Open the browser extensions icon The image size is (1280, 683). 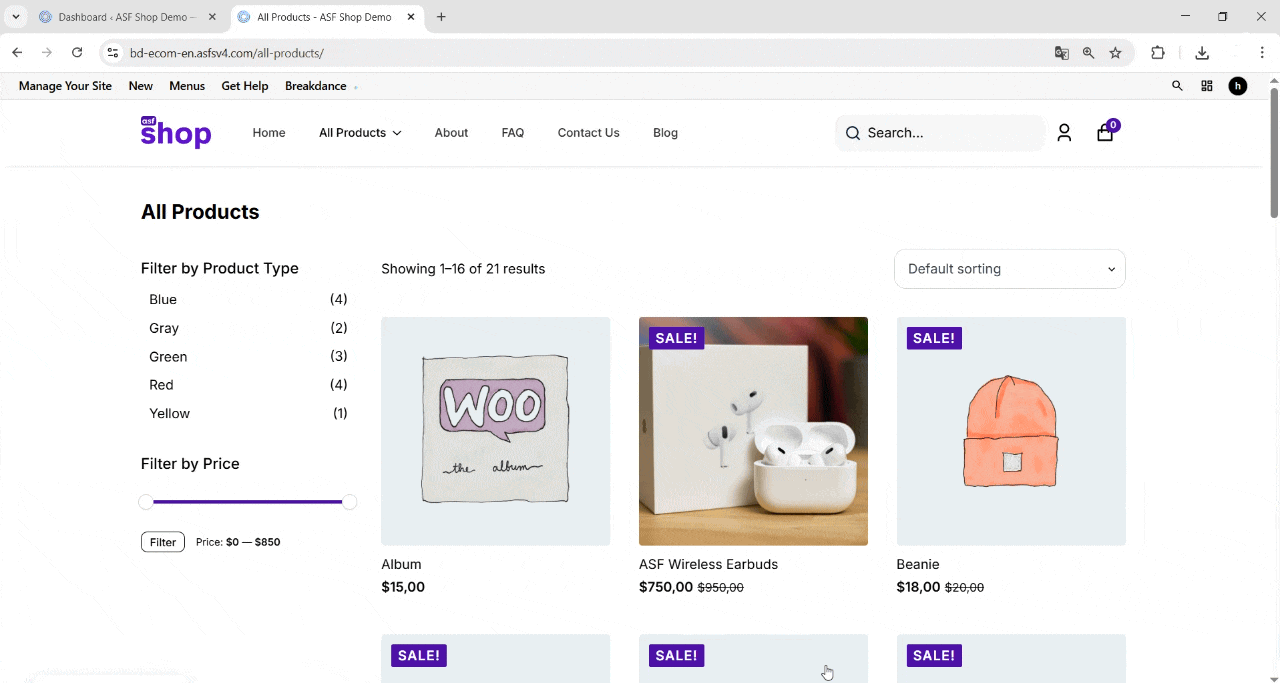(1158, 53)
